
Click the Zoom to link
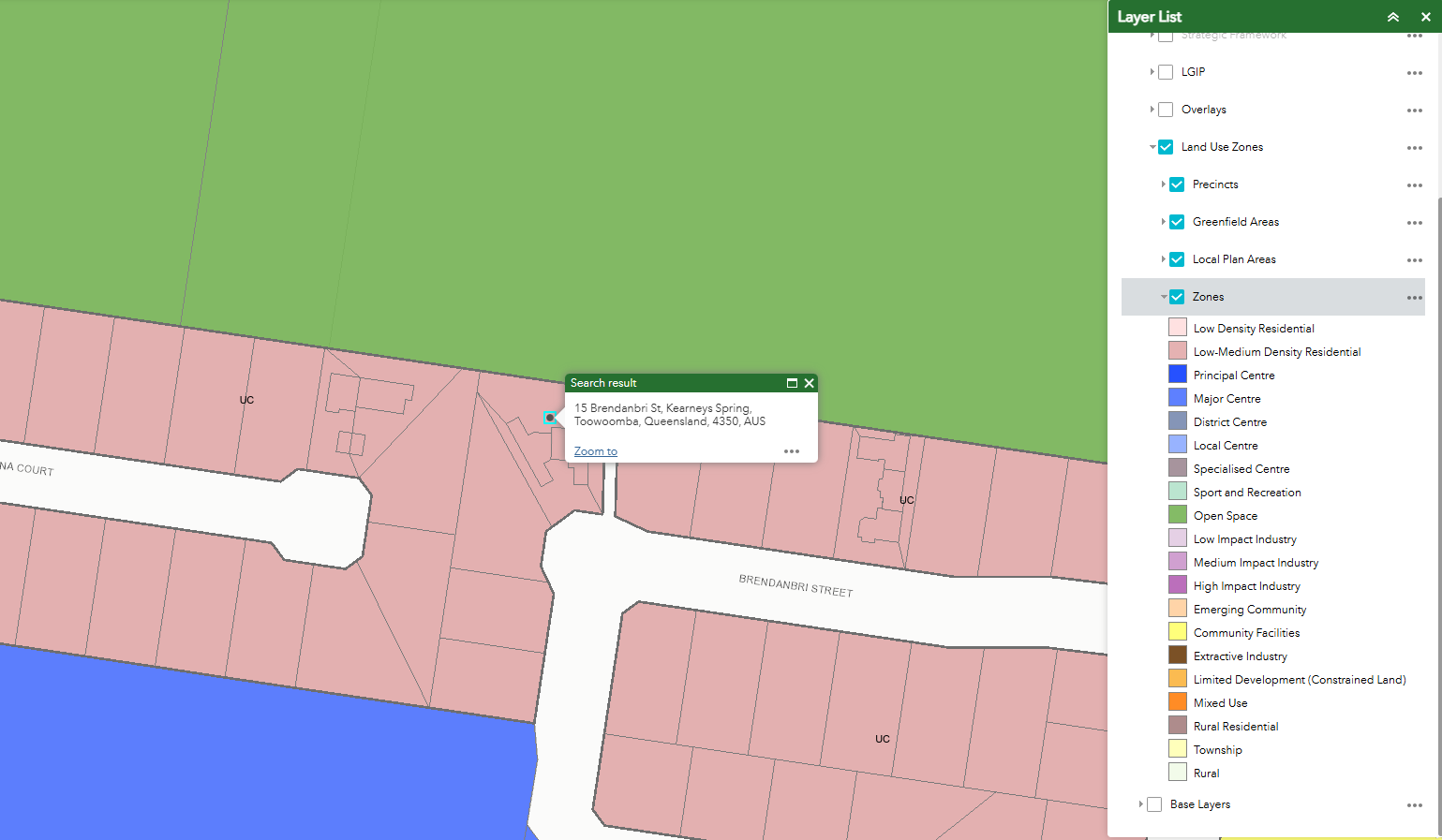[x=595, y=451]
